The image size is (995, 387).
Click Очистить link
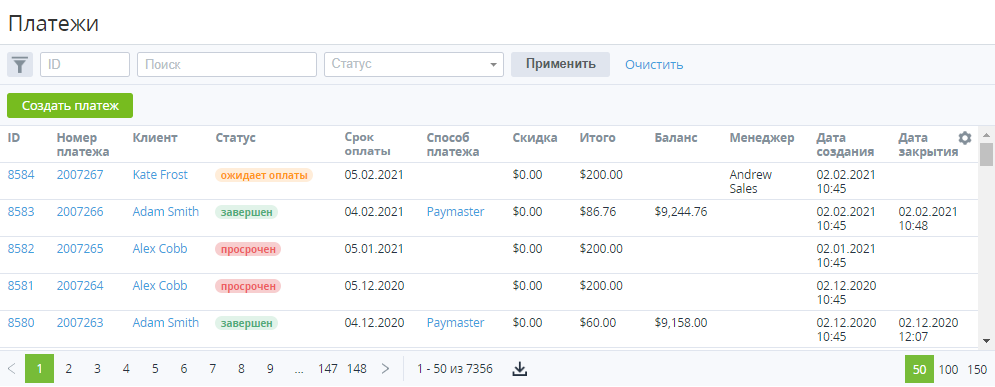tap(654, 65)
